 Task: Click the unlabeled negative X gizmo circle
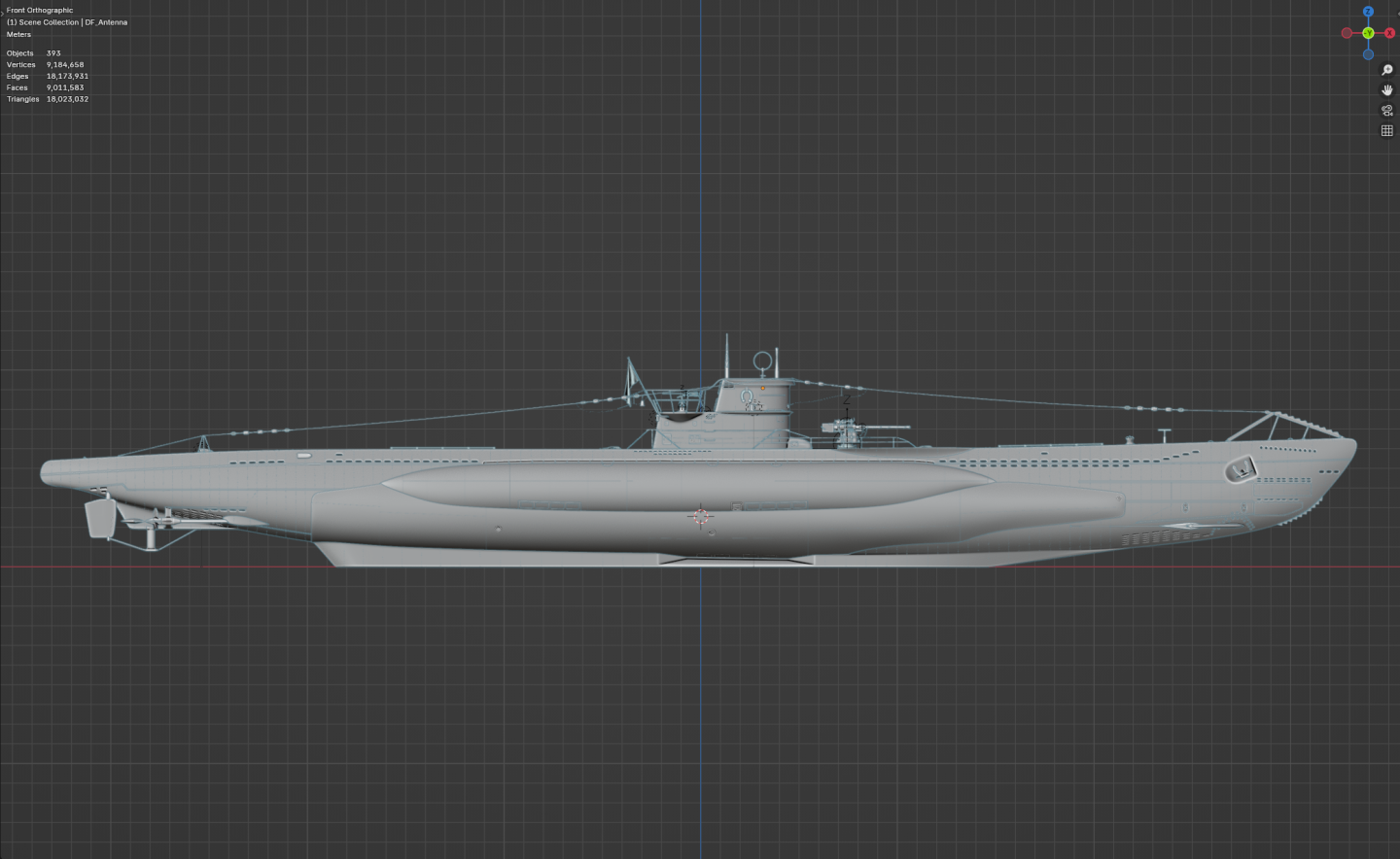[1347, 33]
